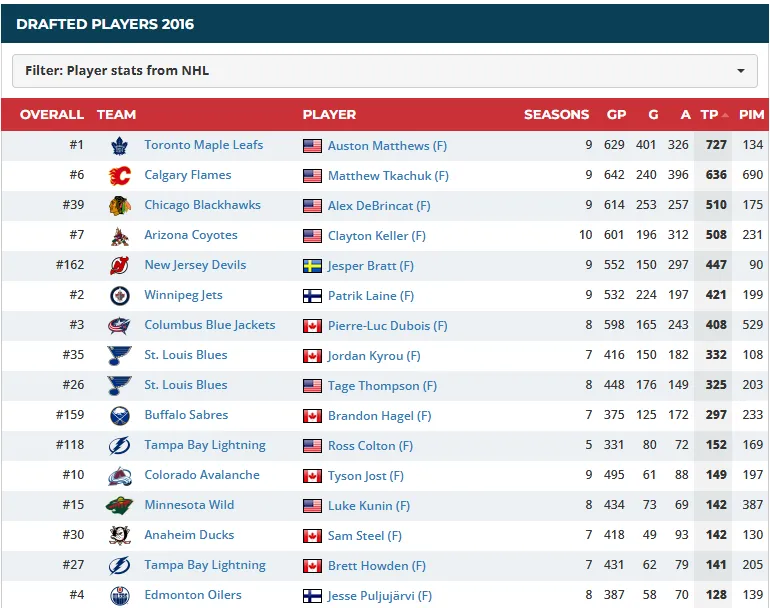Open Auston Matthews player profile

tap(387, 146)
